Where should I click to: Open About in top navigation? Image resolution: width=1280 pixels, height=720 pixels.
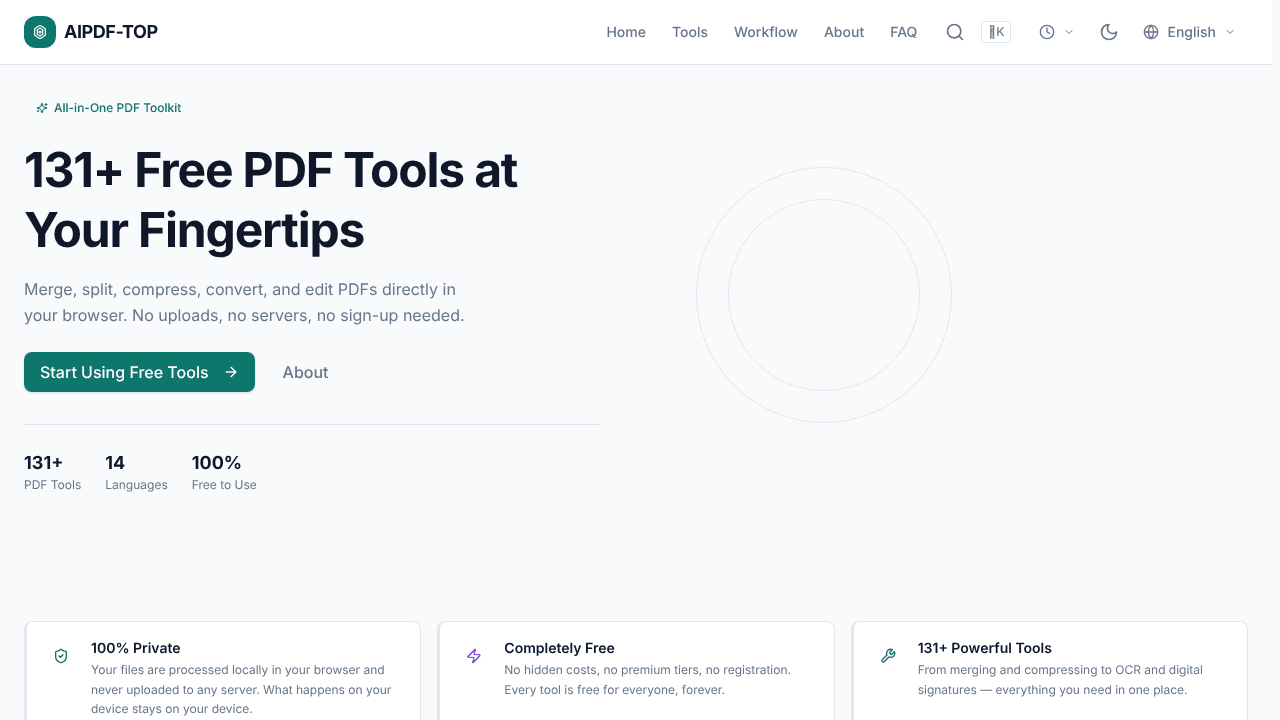[844, 32]
